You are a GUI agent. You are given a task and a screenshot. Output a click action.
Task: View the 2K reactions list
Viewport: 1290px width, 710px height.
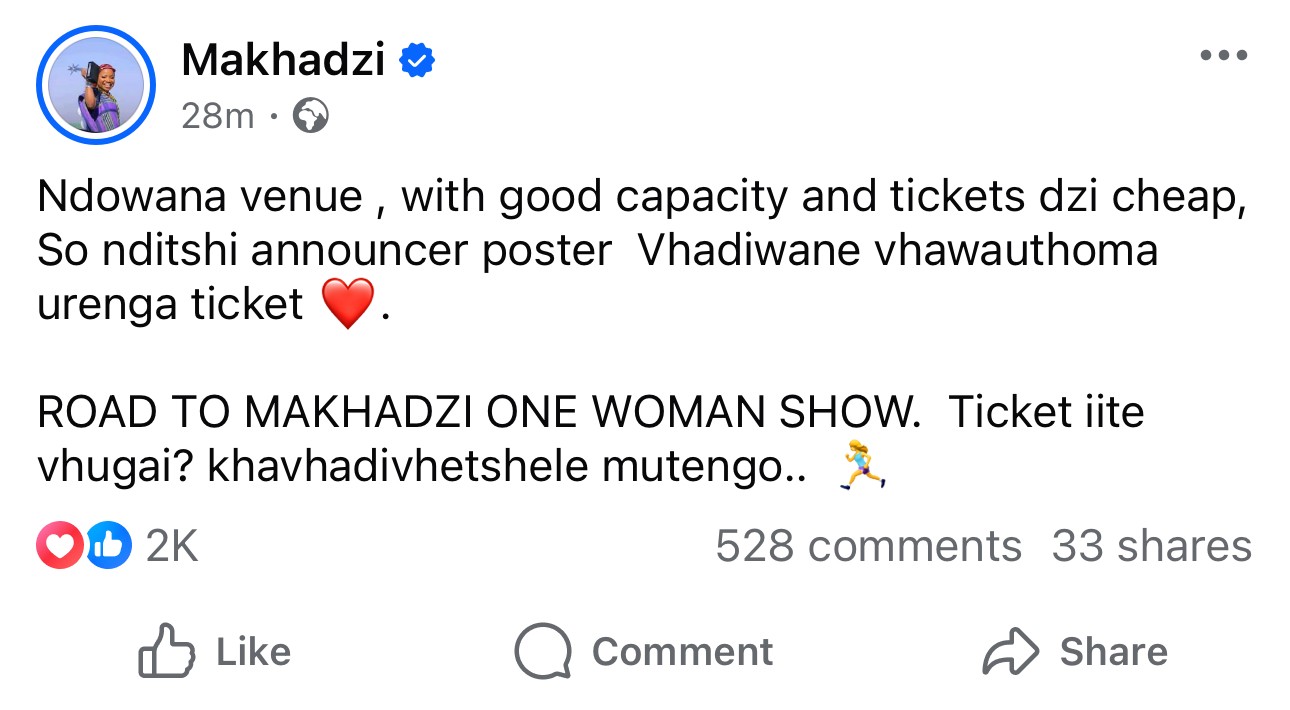172,546
